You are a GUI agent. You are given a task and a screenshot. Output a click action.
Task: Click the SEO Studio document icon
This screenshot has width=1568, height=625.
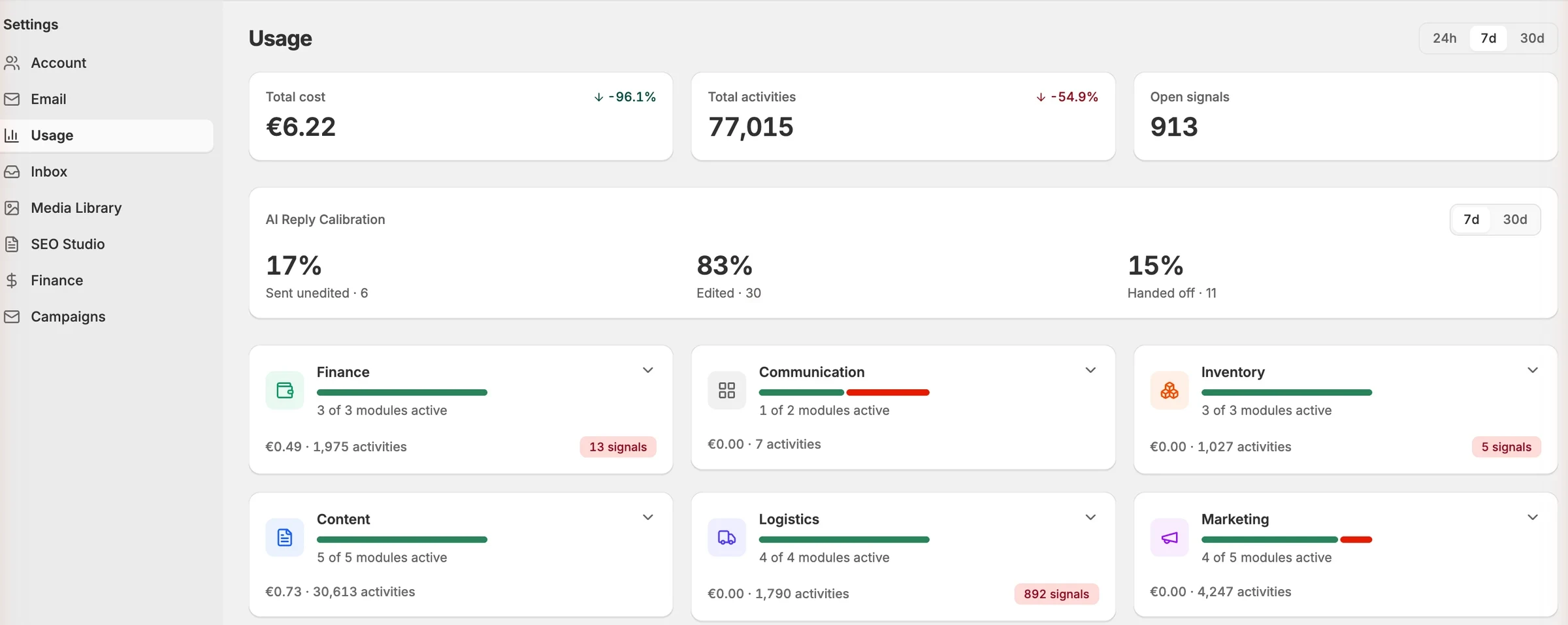click(x=12, y=244)
